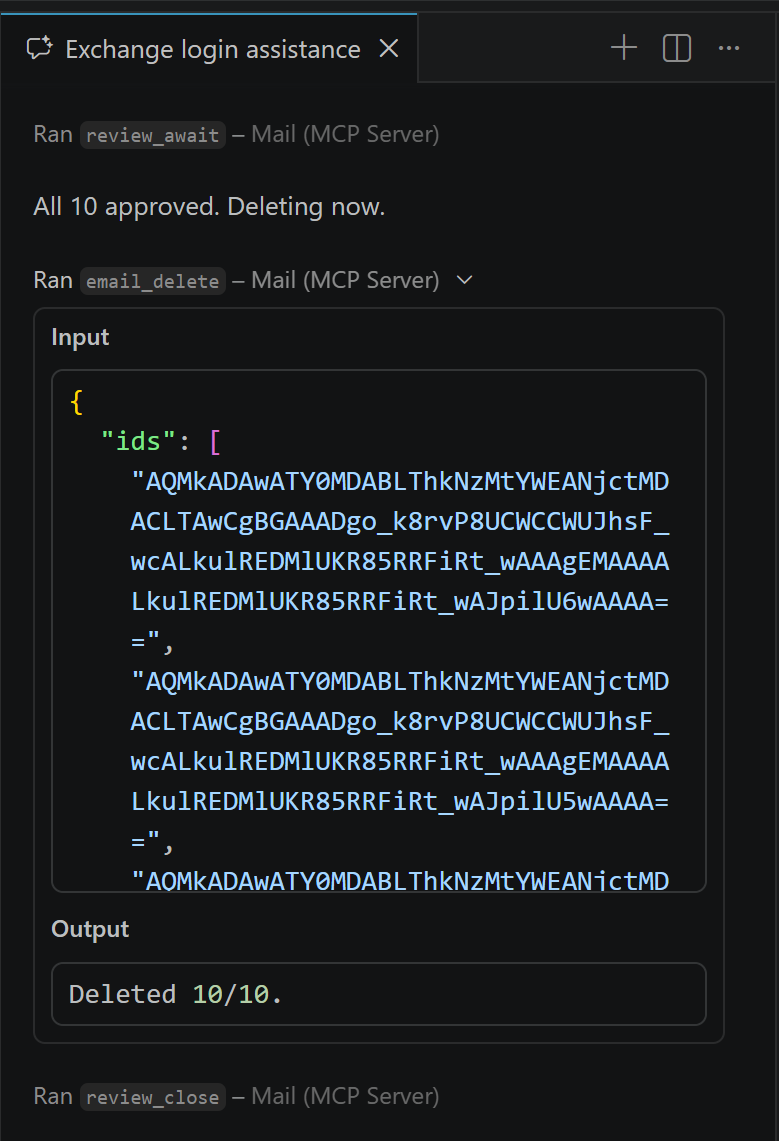This screenshot has height=1141, width=779.
Task: Select the Exchange login assistance tab
Action: coord(211,49)
